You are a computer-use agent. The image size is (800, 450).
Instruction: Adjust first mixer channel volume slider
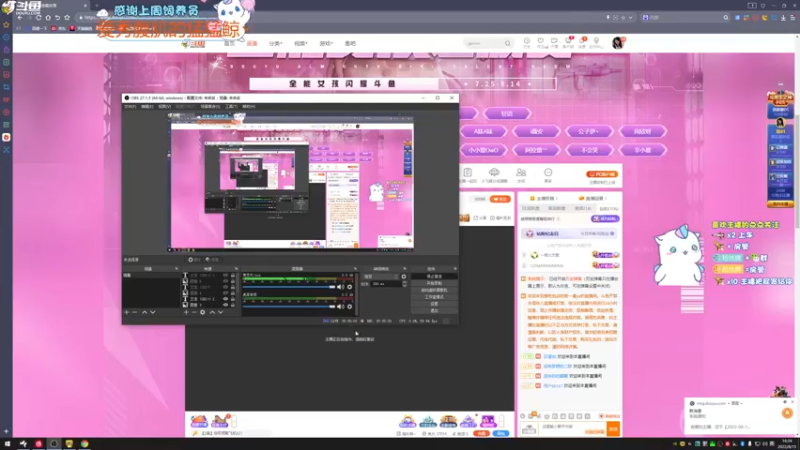tap(289, 287)
